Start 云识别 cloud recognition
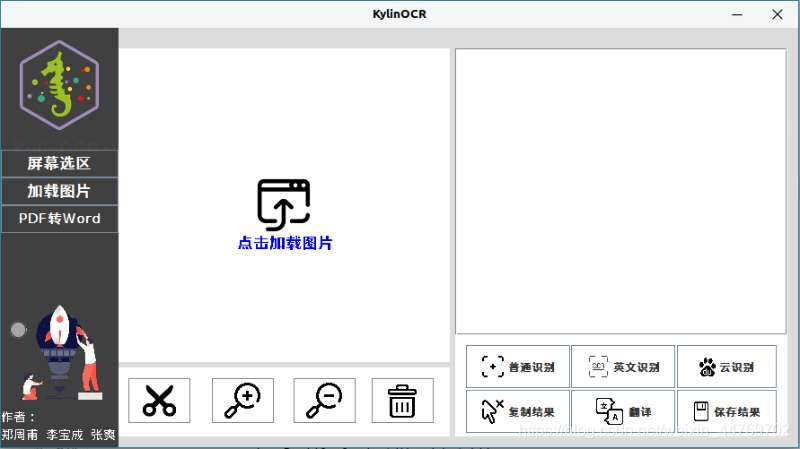 click(727, 366)
